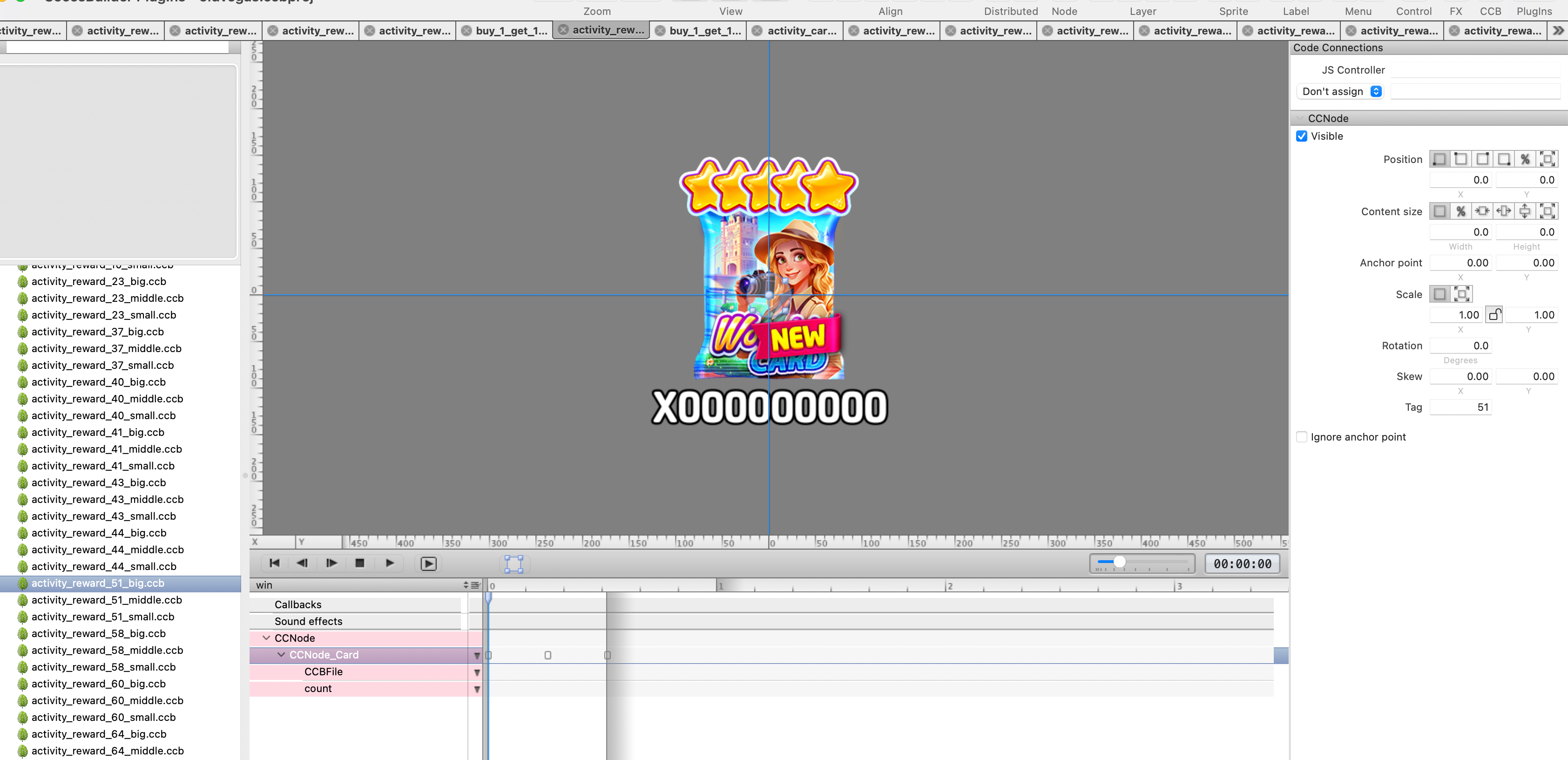
Task: Choose top-left corner position reference
Action: [1460, 160]
